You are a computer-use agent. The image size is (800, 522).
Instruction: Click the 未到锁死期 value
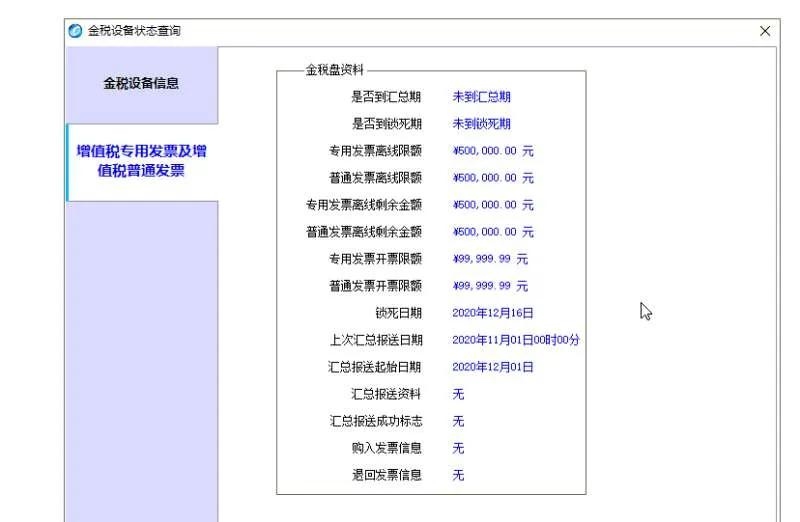(x=481, y=124)
